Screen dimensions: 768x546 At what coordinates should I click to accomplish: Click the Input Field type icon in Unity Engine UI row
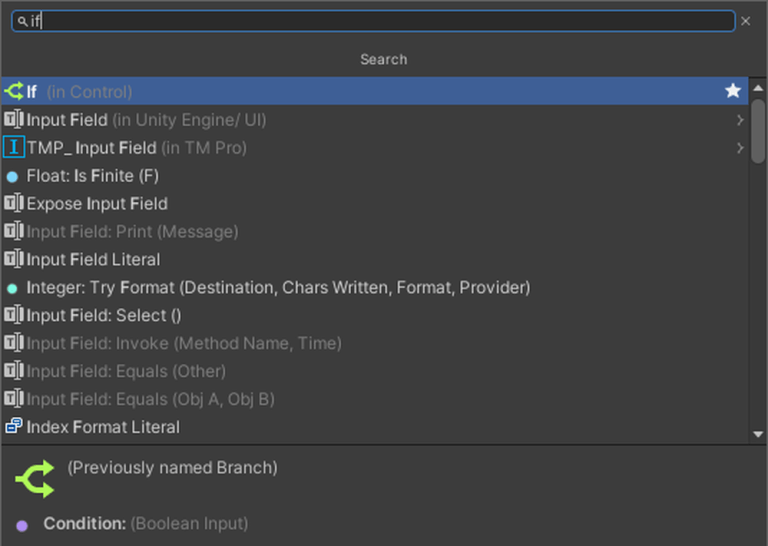tap(14, 120)
